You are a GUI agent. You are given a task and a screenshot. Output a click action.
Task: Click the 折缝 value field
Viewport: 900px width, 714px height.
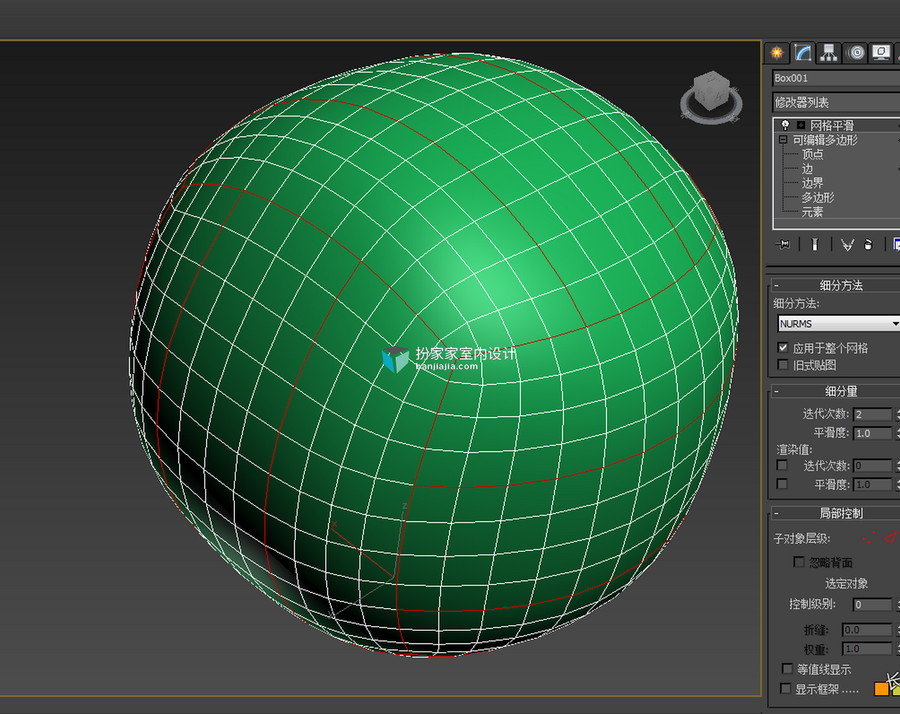tap(867, 630)
